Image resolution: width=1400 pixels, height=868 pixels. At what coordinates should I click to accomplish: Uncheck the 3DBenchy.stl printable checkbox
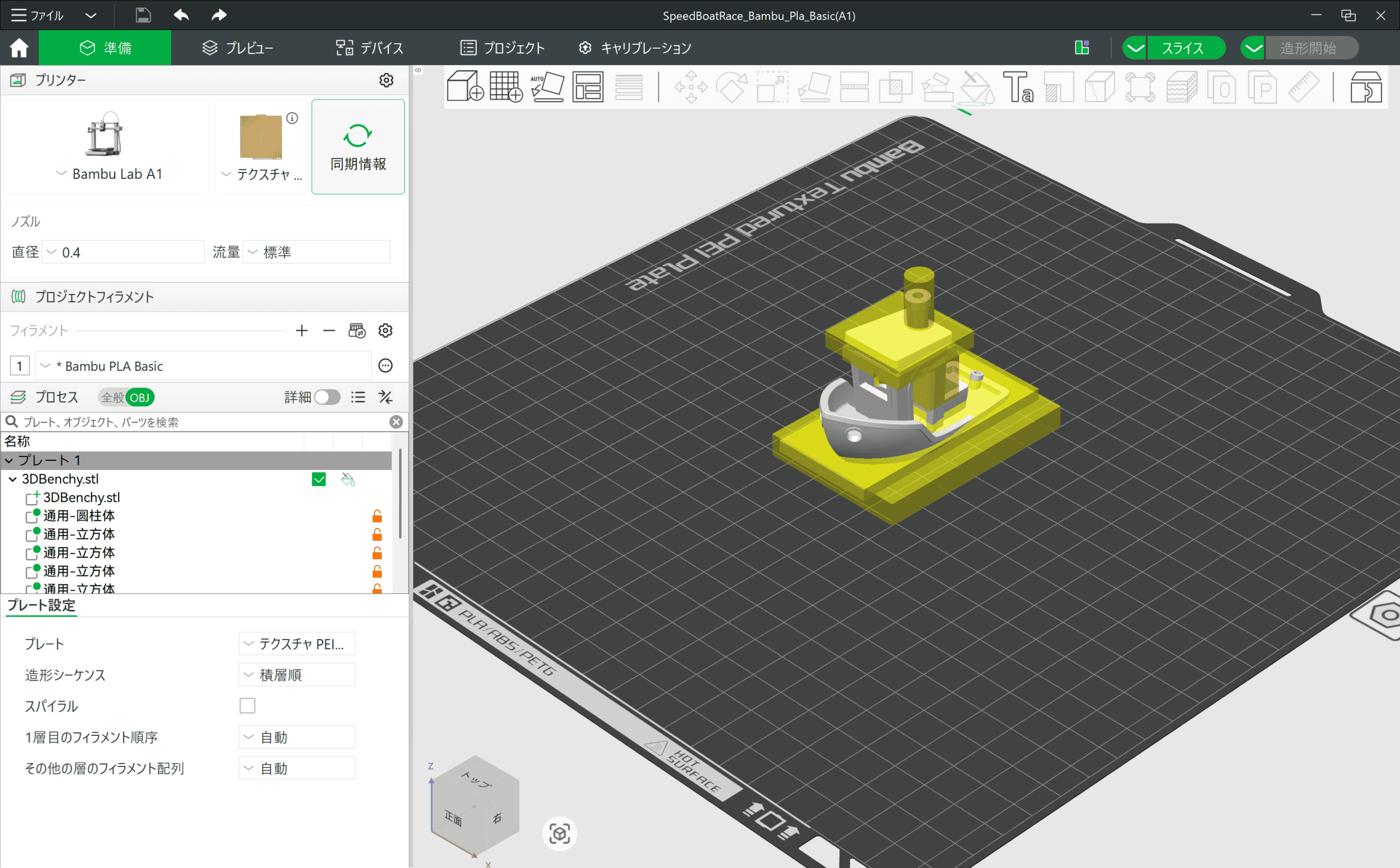(319, 479)
